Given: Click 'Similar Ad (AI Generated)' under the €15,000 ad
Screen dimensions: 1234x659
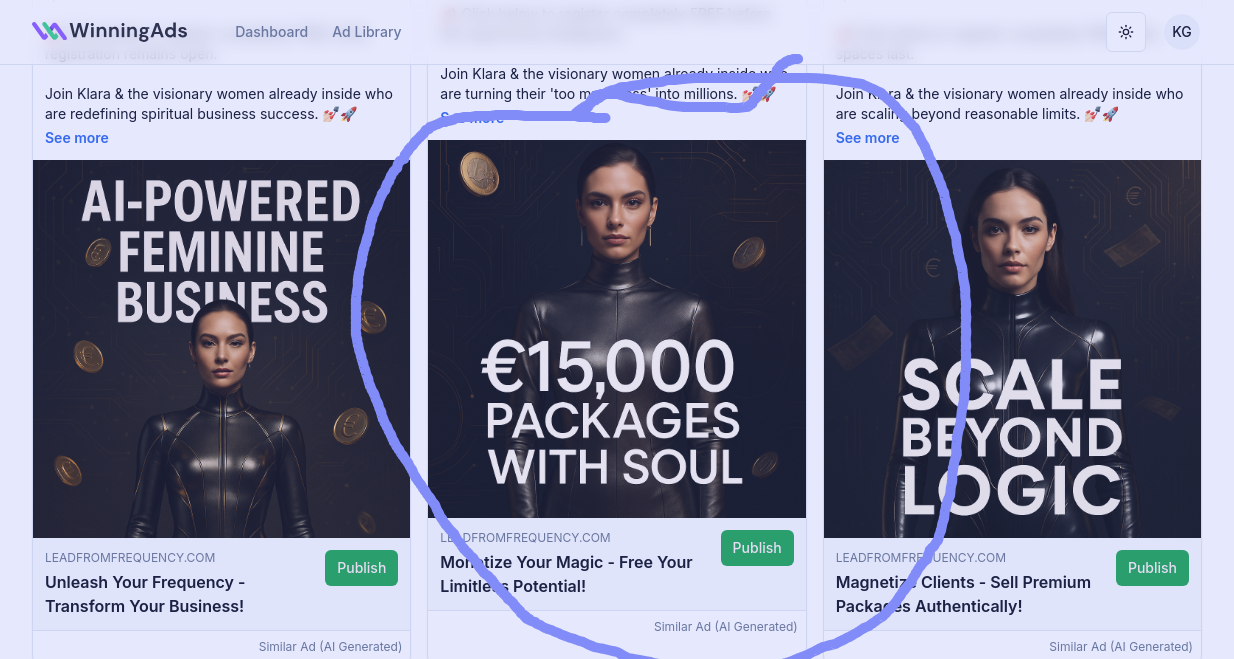Looking at the screenshot, I should tap(725, 627).
